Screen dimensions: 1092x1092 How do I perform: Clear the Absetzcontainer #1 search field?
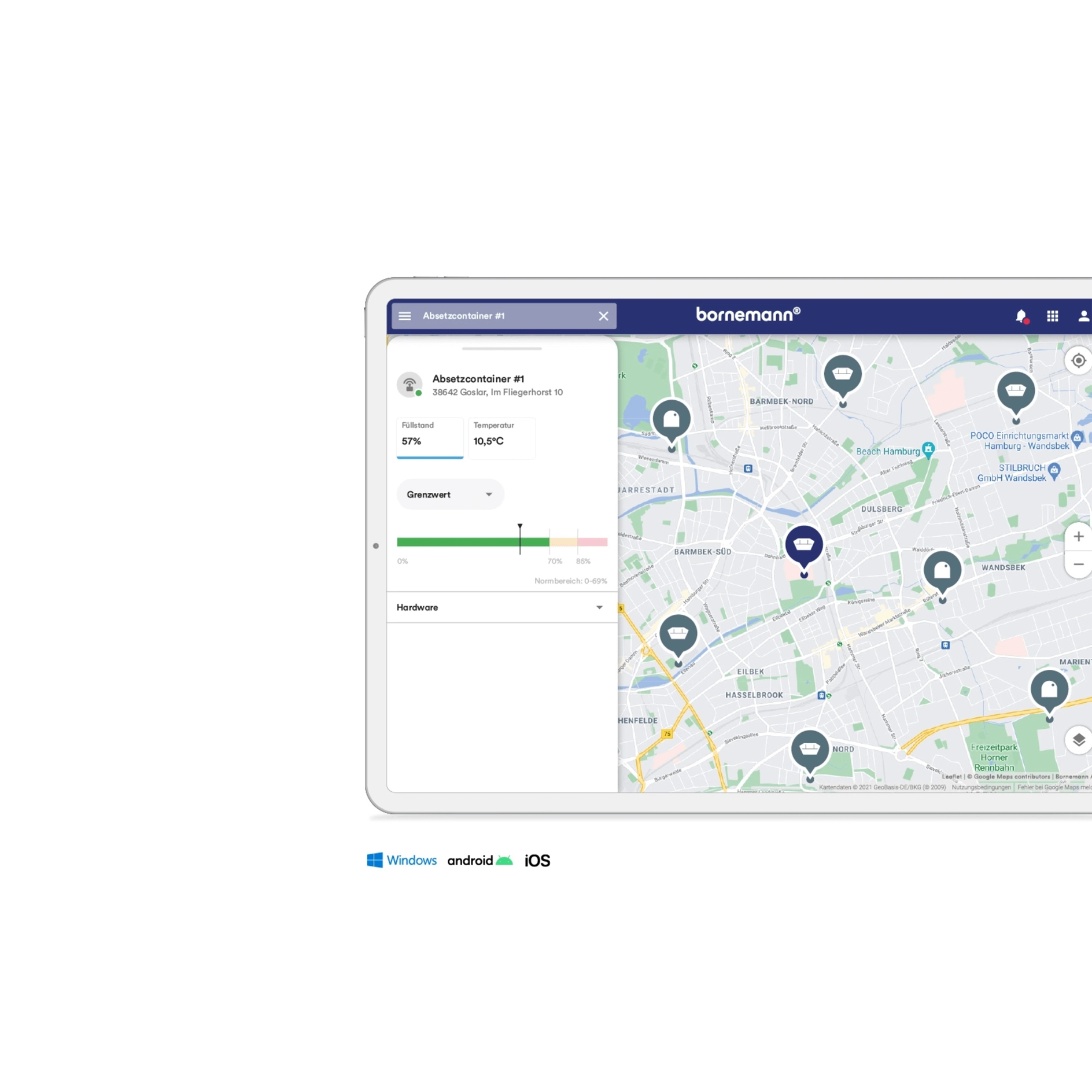pyautogui.click(x=603, y=316)
